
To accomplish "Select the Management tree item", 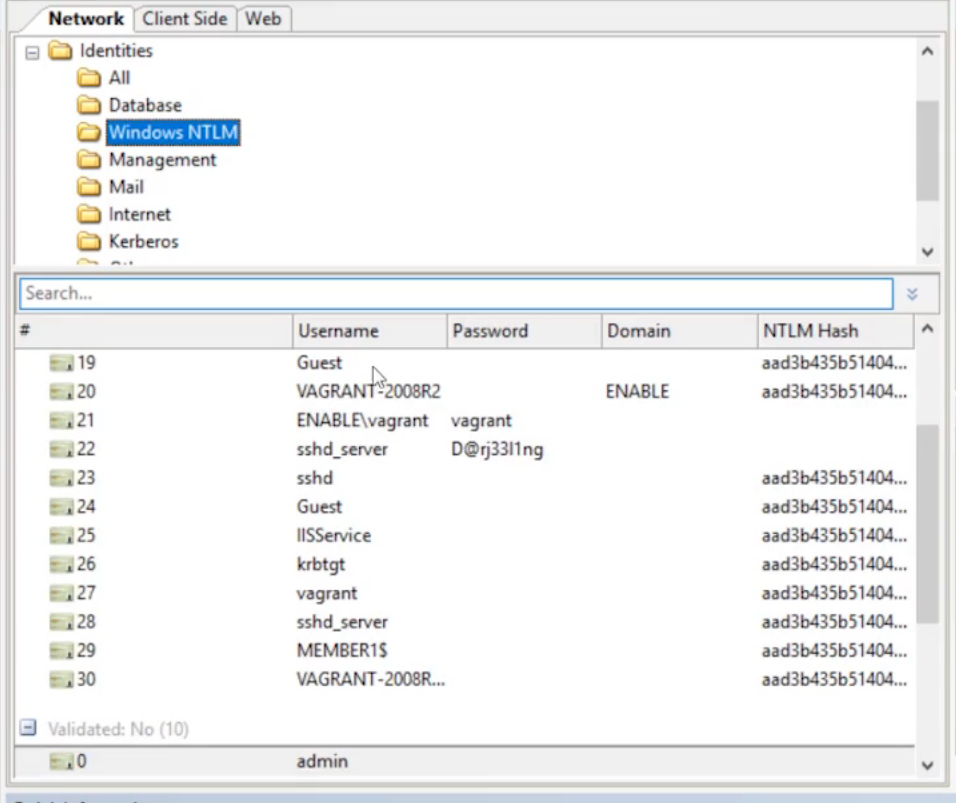I will click(162, 160).
